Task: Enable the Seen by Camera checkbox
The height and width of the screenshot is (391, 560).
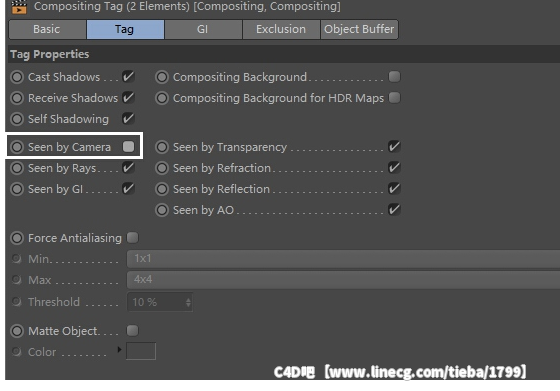Action: [x=128, y=146]
